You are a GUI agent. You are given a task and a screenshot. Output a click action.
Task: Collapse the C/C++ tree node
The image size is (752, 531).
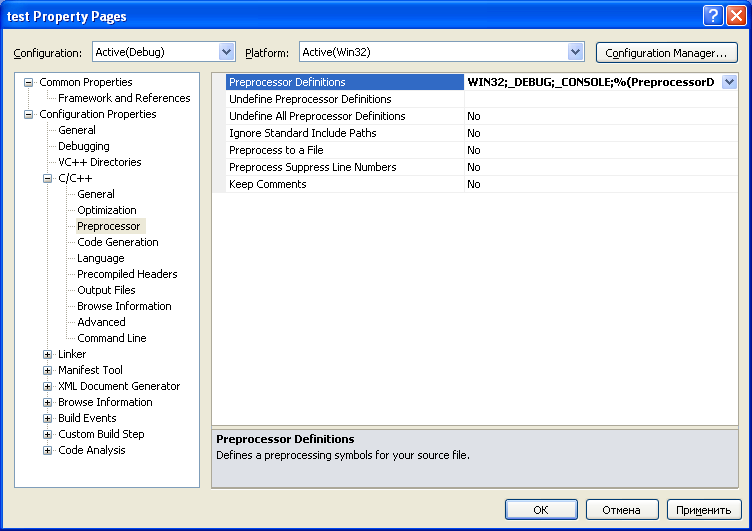(x=47, y=178)
